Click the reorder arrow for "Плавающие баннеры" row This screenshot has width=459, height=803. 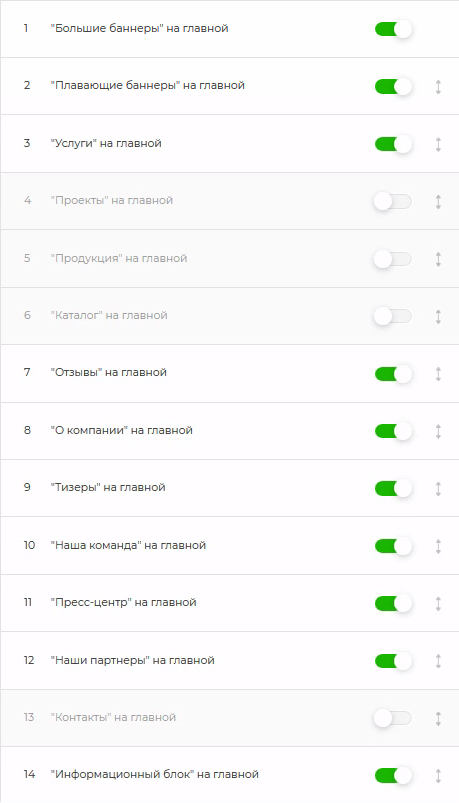click(438, 87)
